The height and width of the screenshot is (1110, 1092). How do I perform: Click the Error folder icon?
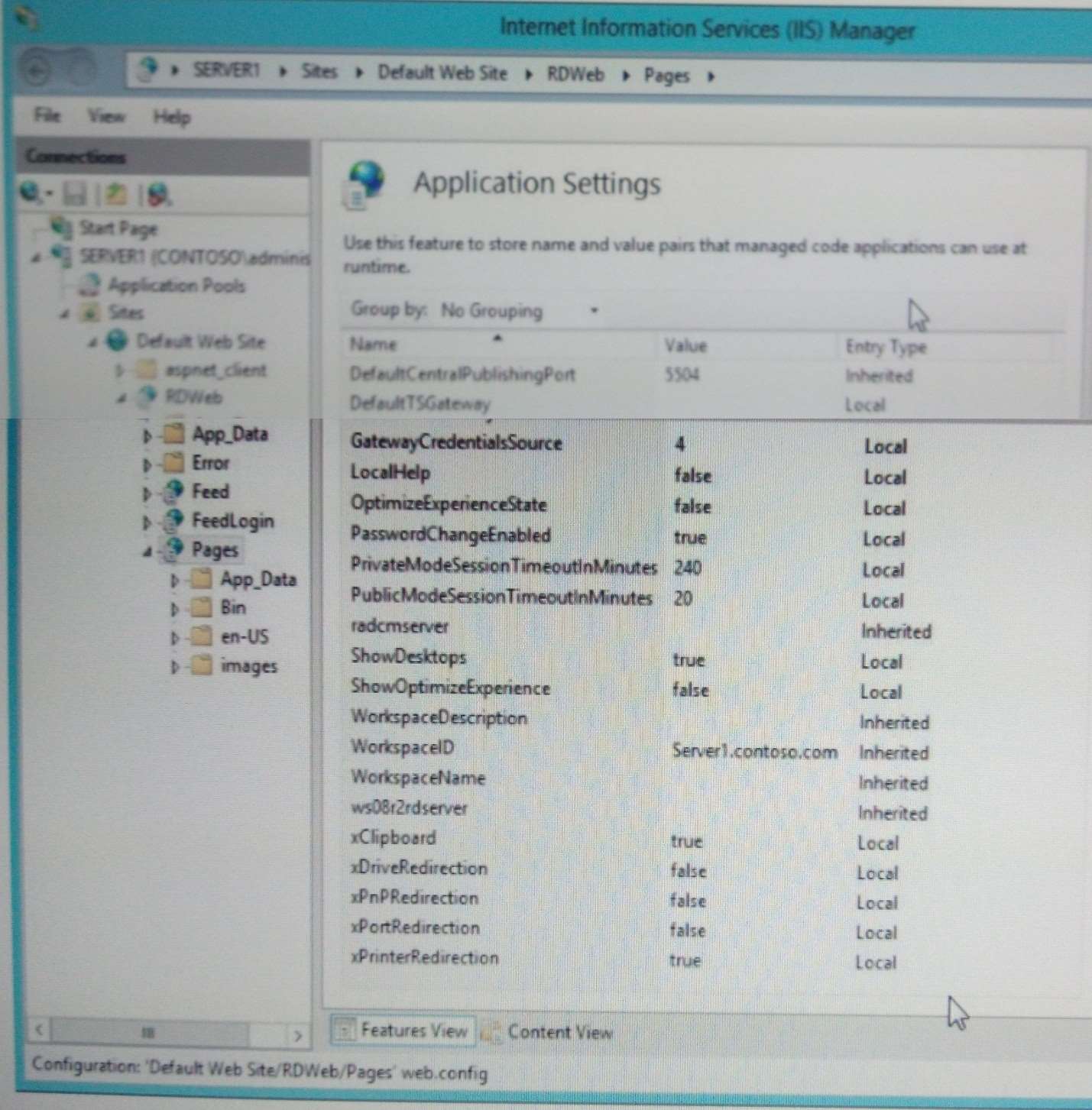pos(174,462)
